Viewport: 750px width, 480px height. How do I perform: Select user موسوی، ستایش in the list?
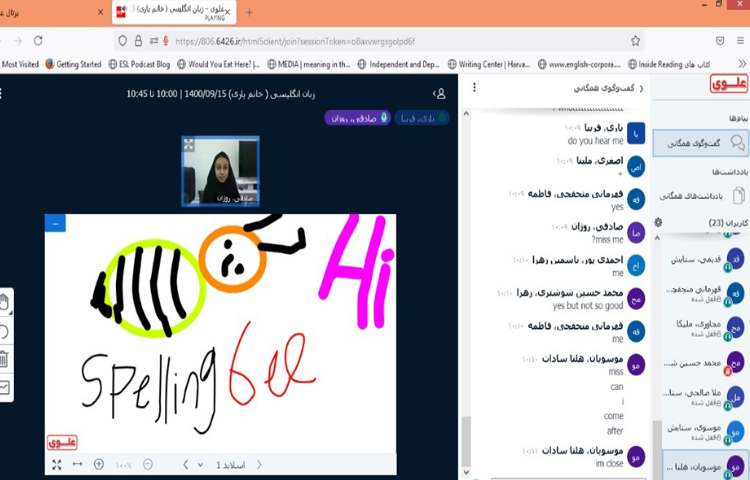pyautogui.click(x=703, y=432)
